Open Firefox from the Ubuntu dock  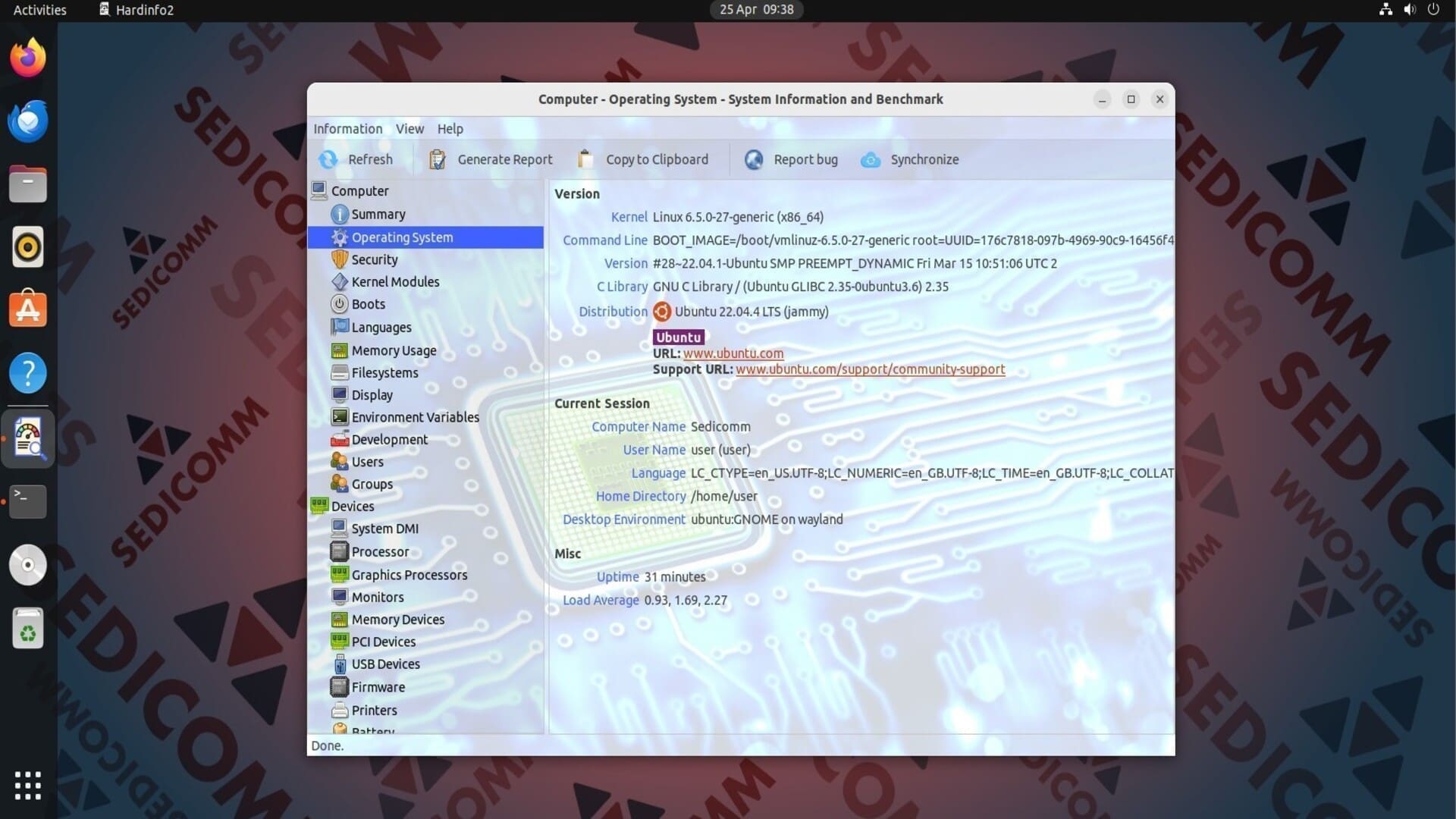(28, 58)
